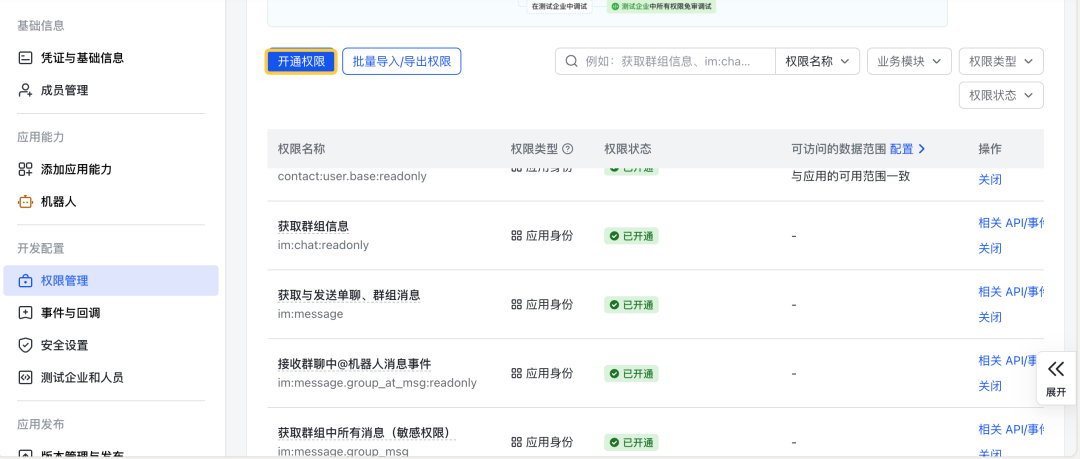Click the 成员管理 person icon
The width and height of the screenshot is (1080, 459).
click(x=26, y=90)
